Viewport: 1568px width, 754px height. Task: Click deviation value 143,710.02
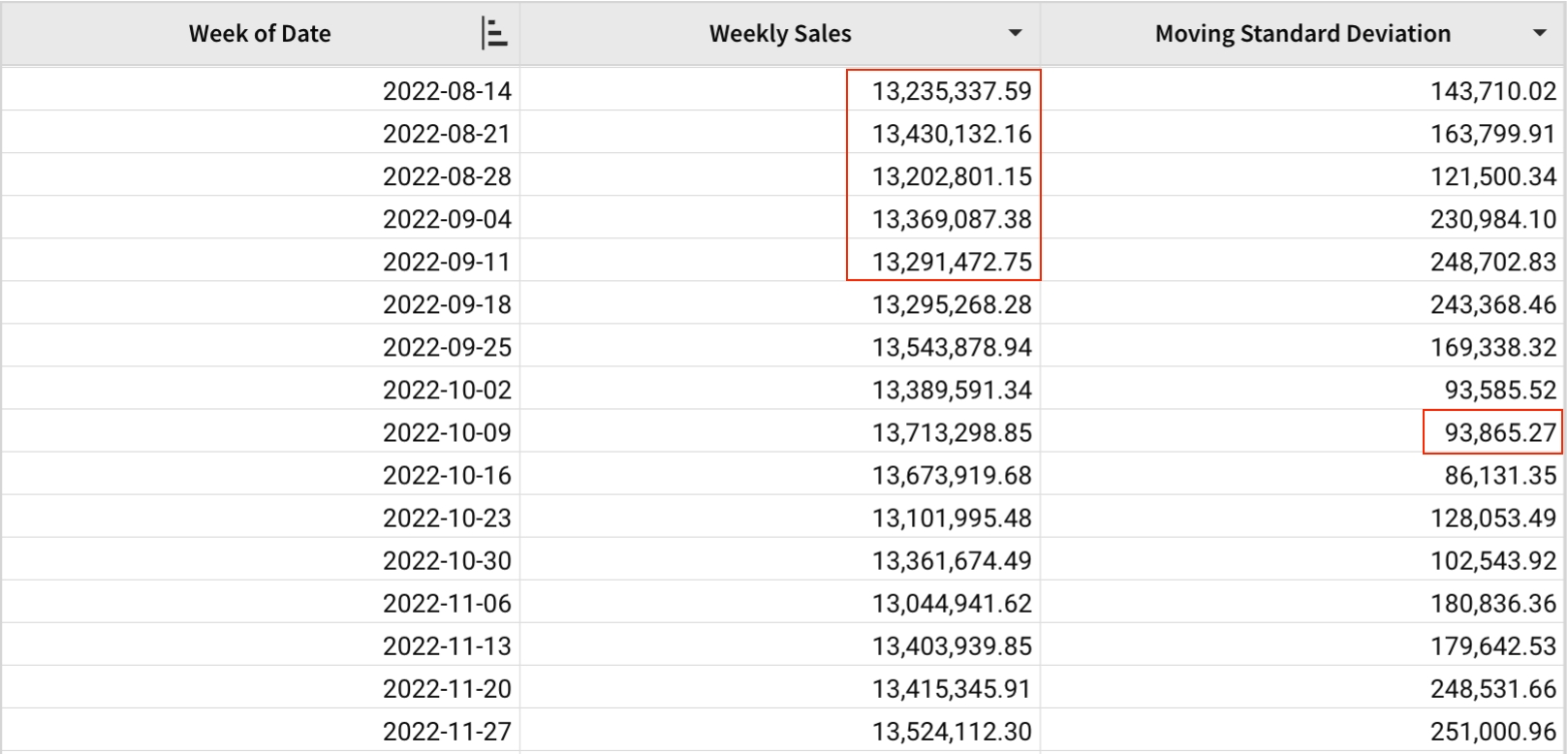[1492, 91]
